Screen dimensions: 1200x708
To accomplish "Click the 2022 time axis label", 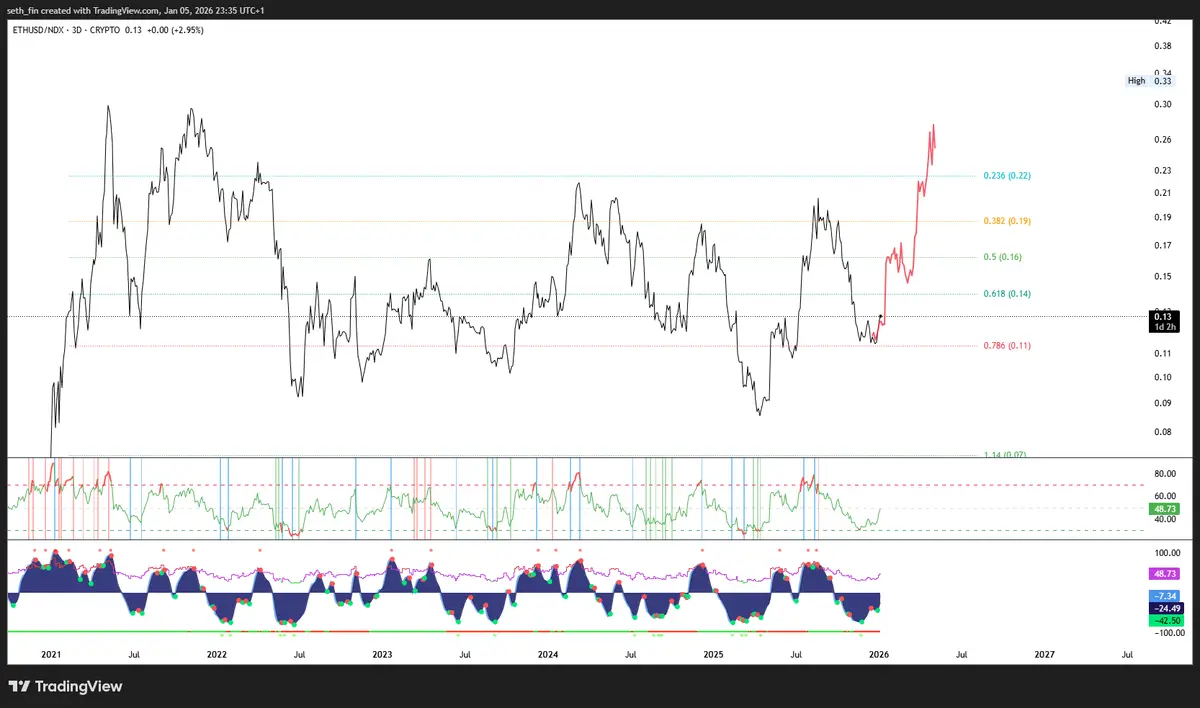I will click(216, 655).
